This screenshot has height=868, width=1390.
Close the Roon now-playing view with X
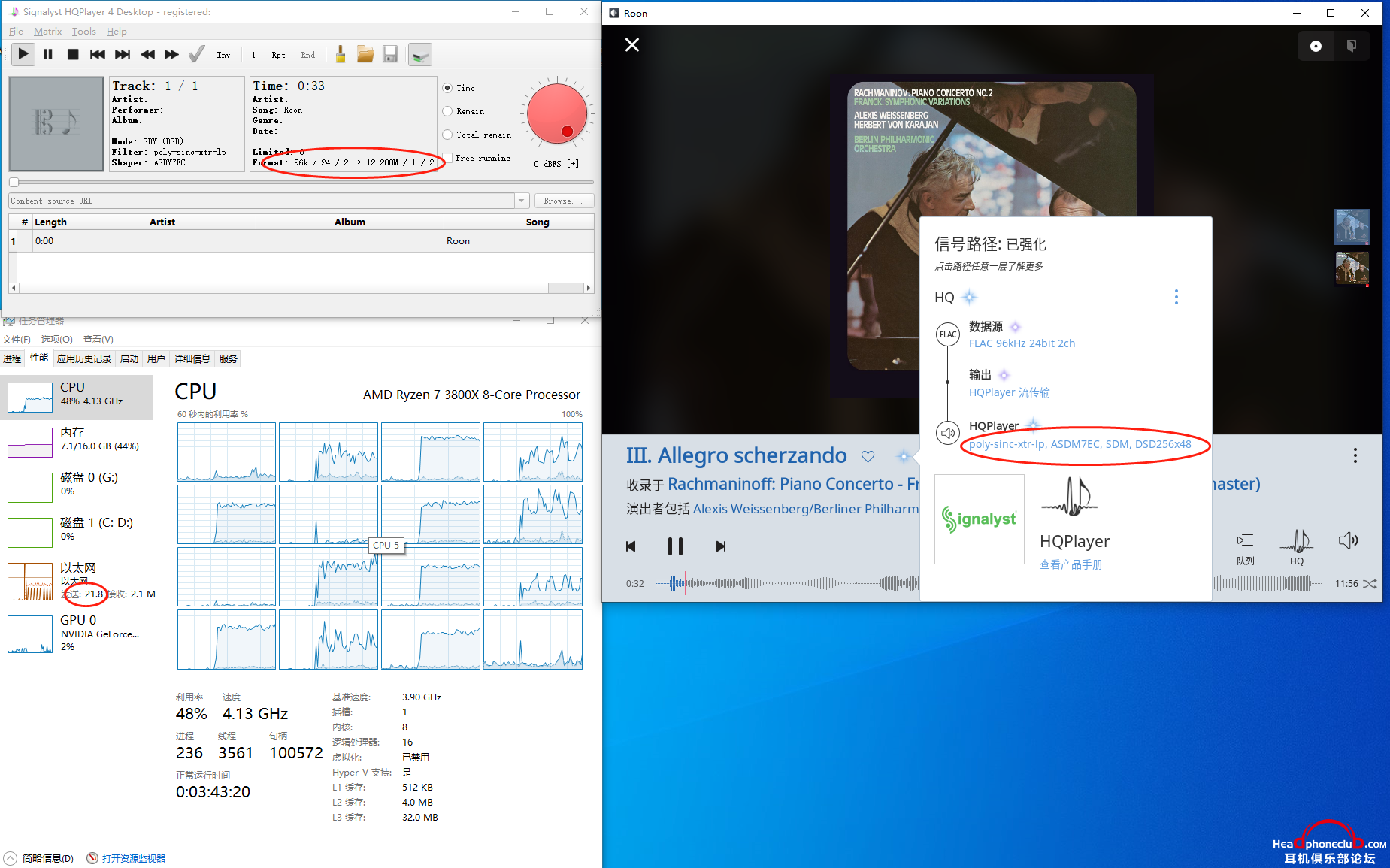click(x=632, y=45)
